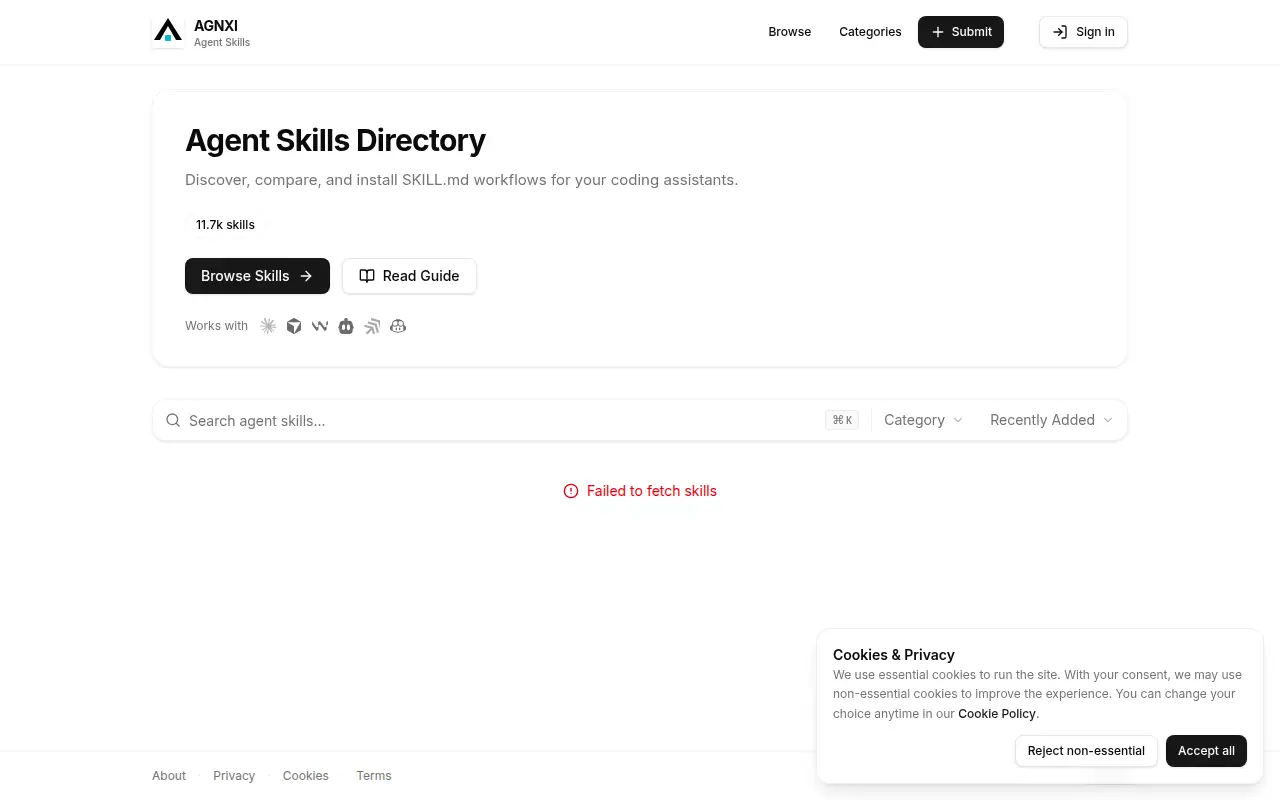Open the Read Guide button
Screen dimensions: 1280x800
409,276
